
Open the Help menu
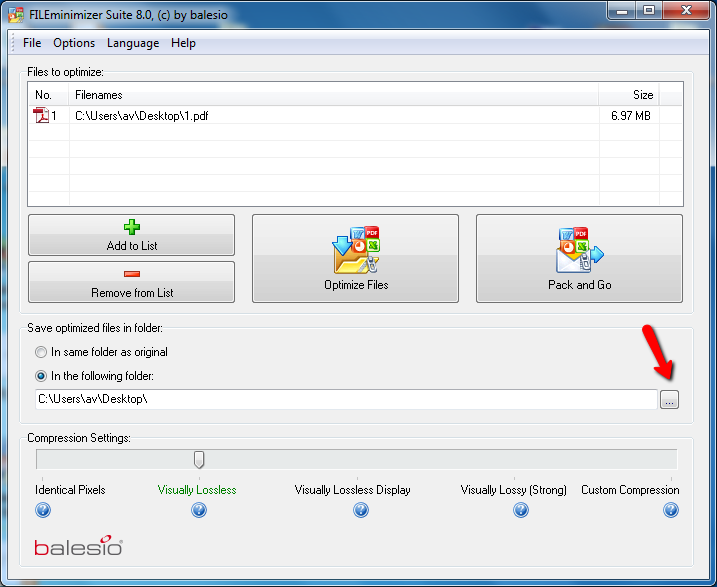[183, 43]
